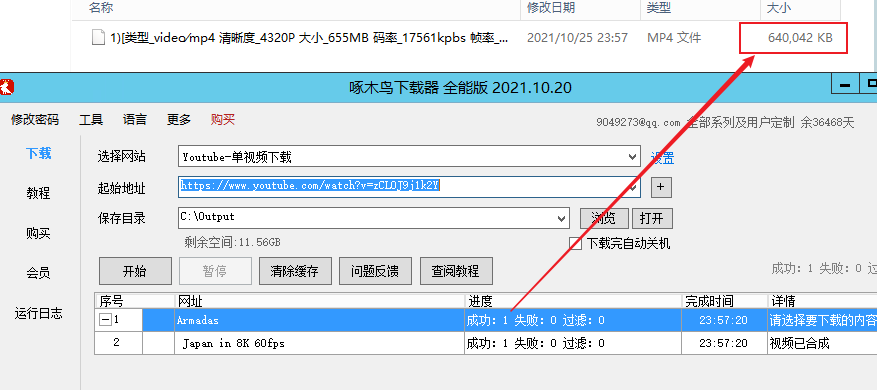Click 视频已合成 detail cell
This screenshot has height=390, width=877.
pyautogui.click(x=799, y=343)
